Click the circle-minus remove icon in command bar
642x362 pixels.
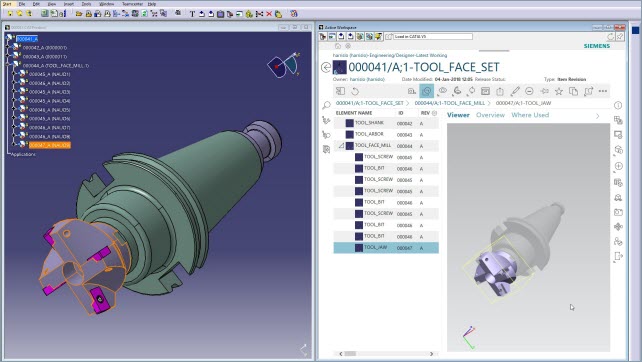click(x=529, y=91)
